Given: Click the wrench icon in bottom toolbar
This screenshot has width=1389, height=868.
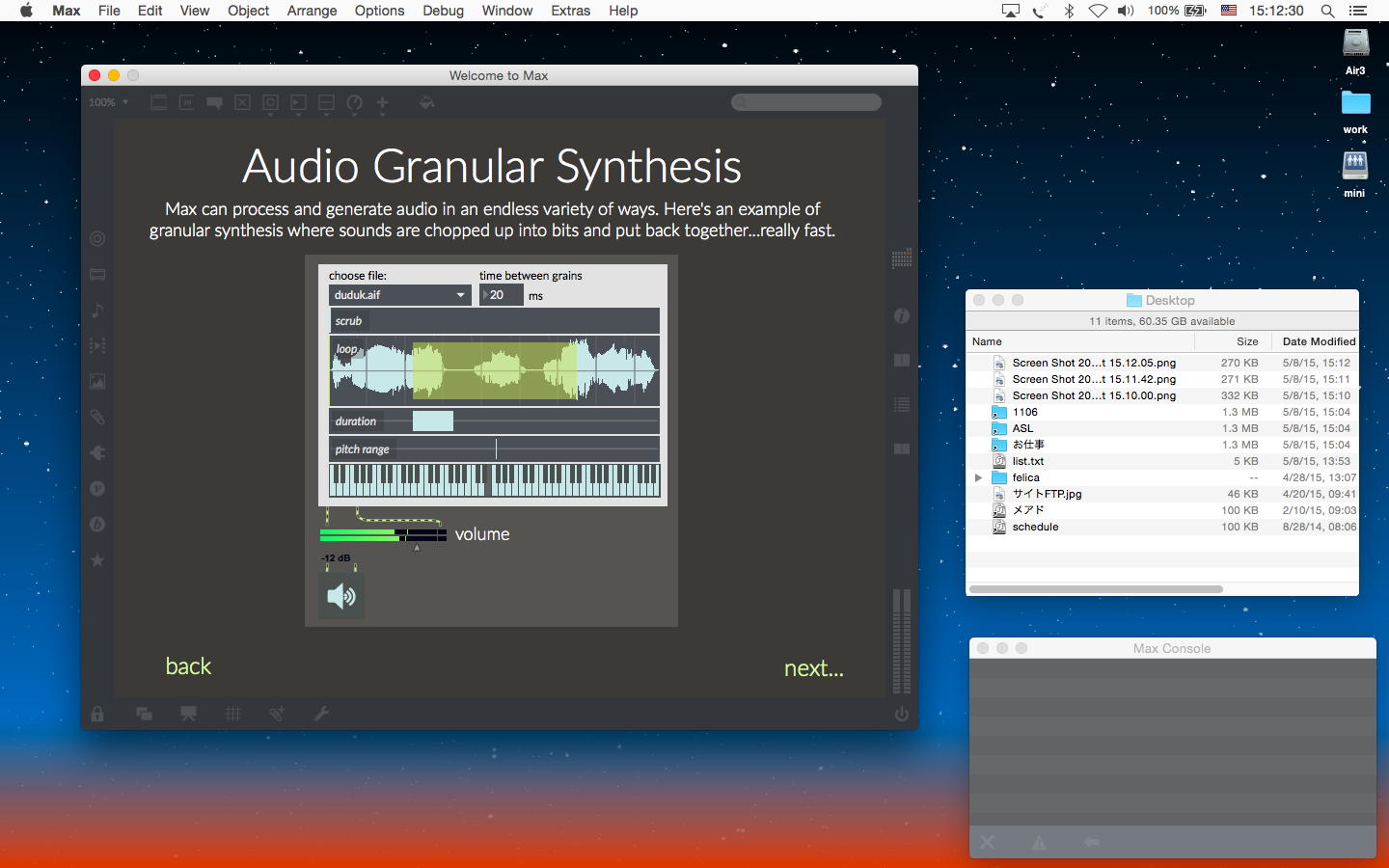Looking at the screenshot, I should click(321, 714).
